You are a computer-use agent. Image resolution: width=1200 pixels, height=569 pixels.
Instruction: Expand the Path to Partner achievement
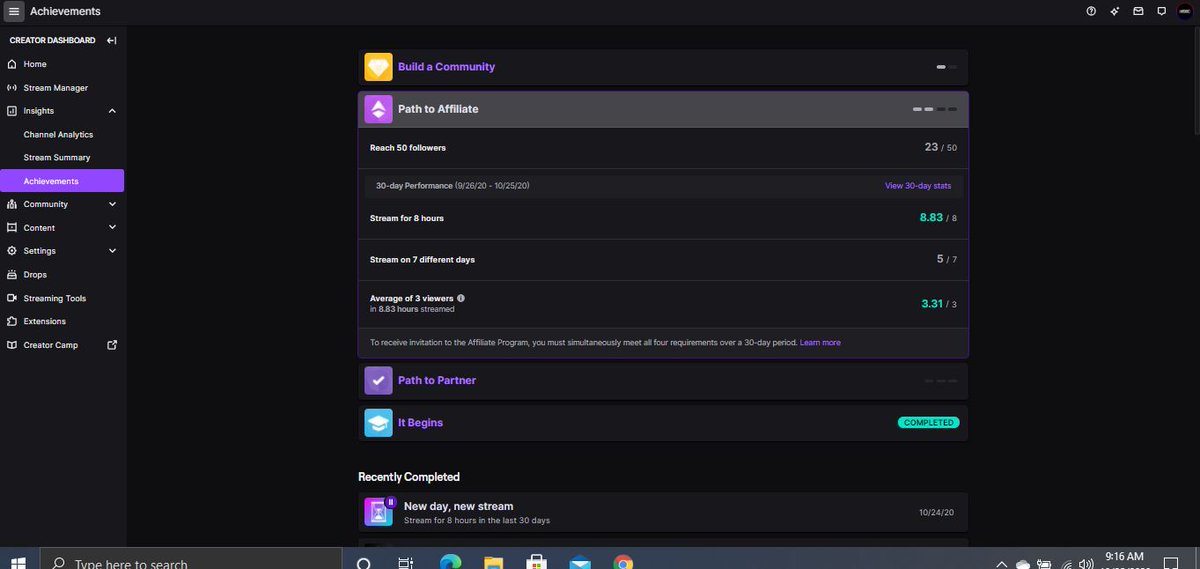pyautogui.click(x=663, y=381)
